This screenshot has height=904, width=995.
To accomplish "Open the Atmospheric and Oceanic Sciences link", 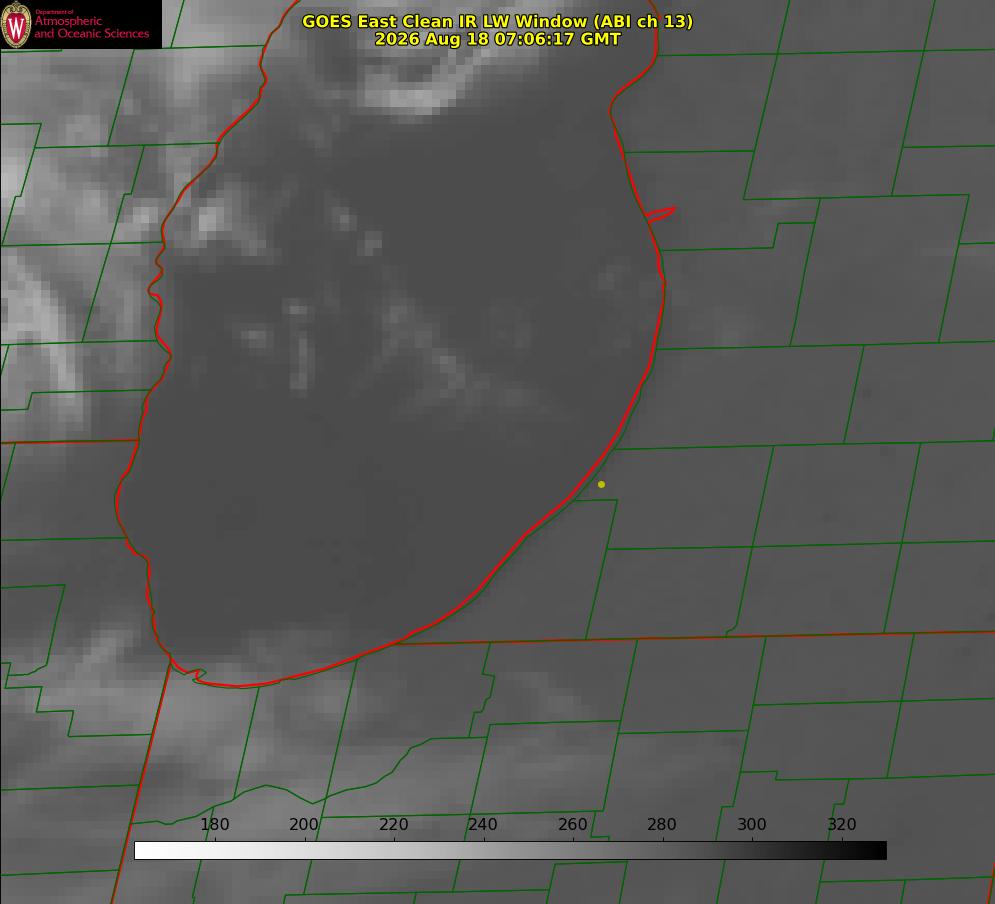I will tap(91, 27).
